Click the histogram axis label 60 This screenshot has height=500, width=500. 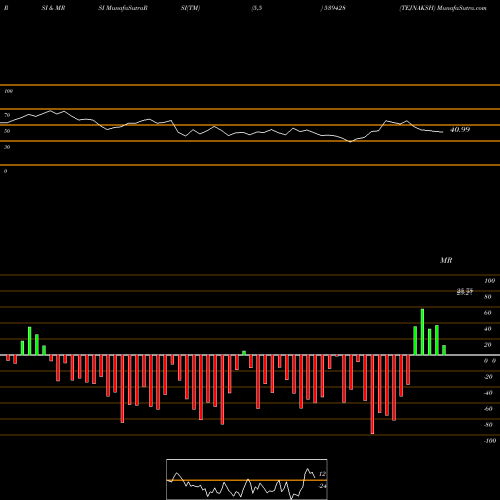487,313
